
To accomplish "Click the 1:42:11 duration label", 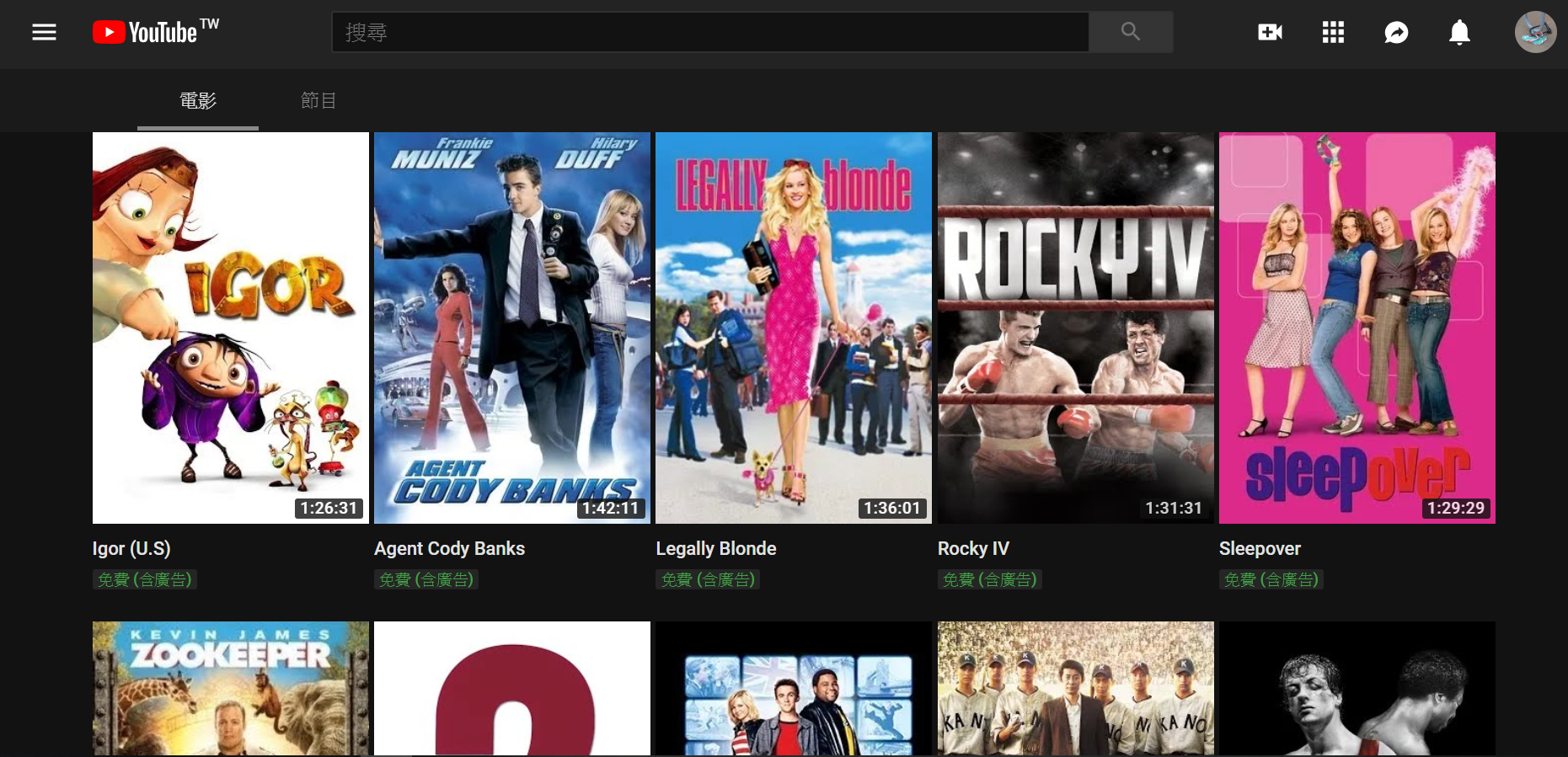I will 611,508.
